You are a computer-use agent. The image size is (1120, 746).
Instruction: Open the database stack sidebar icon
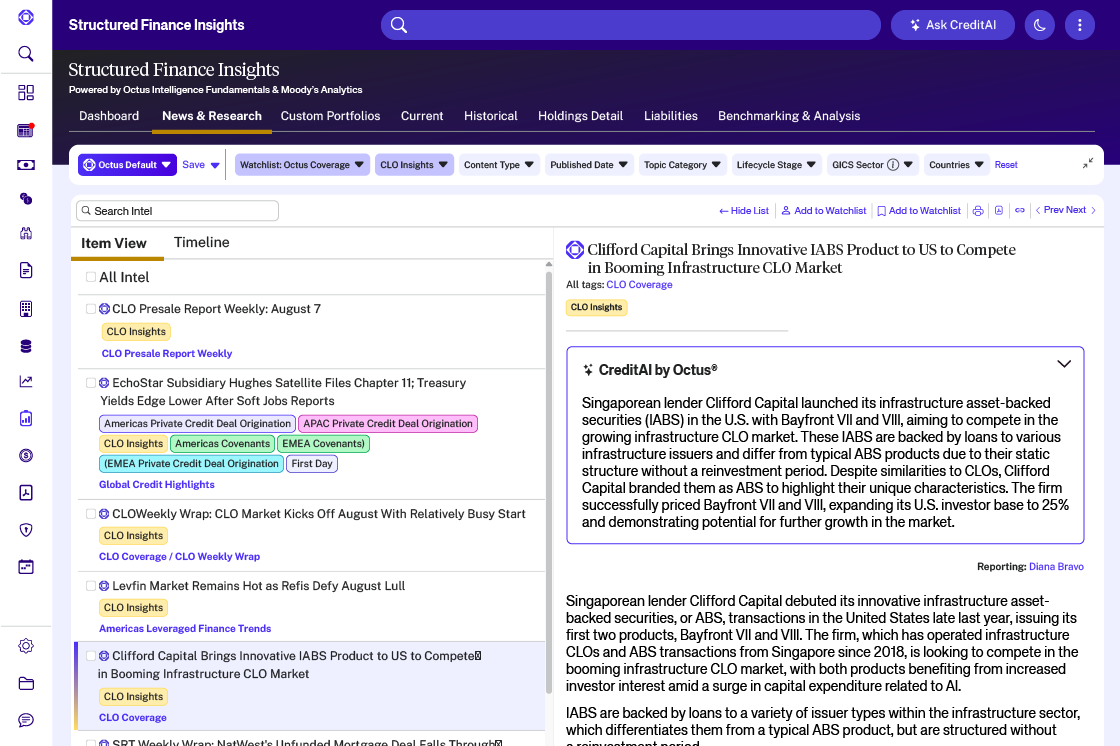(26, 347)
